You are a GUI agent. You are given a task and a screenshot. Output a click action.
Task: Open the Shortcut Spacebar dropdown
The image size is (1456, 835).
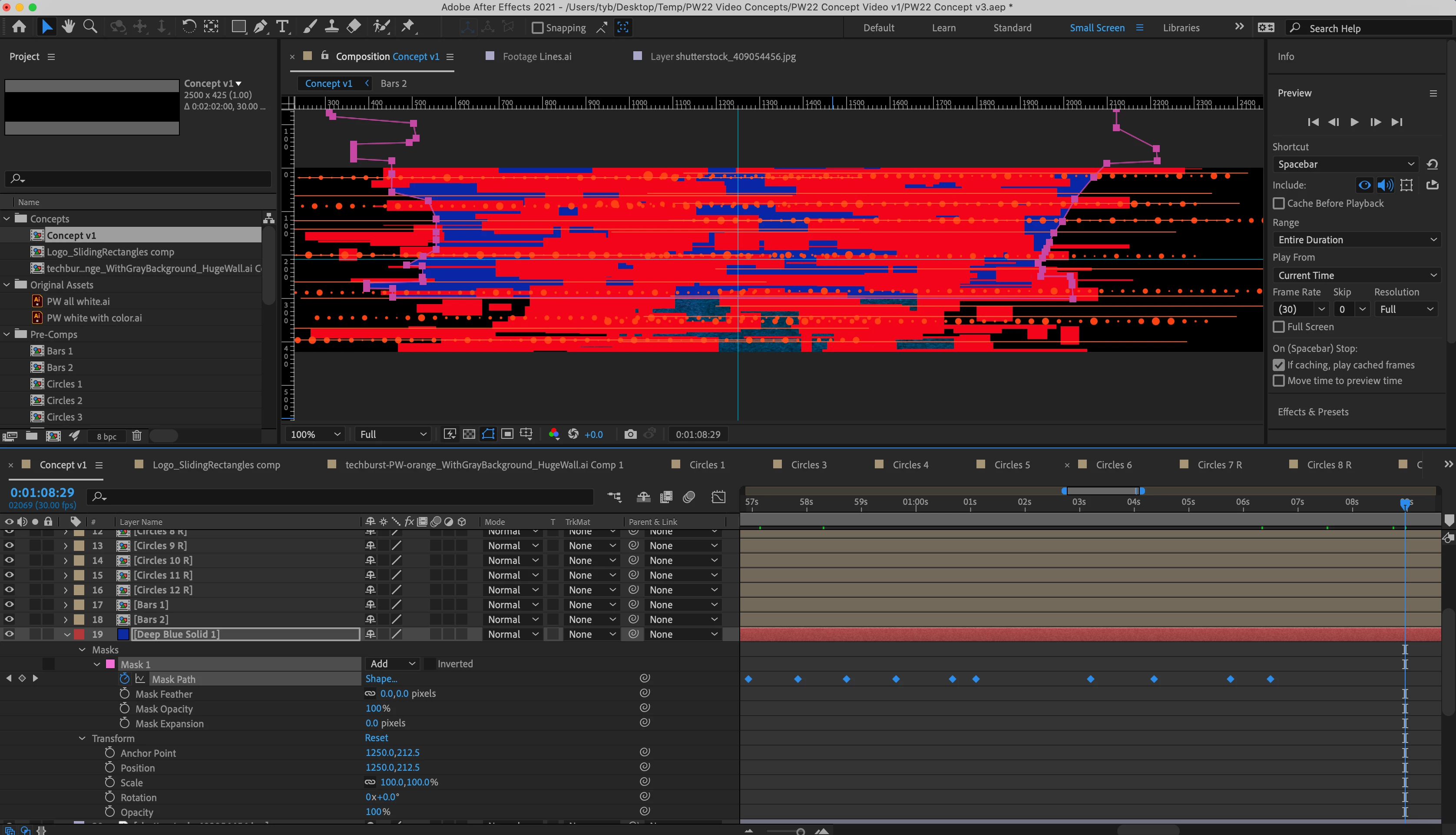(1345, 164)
